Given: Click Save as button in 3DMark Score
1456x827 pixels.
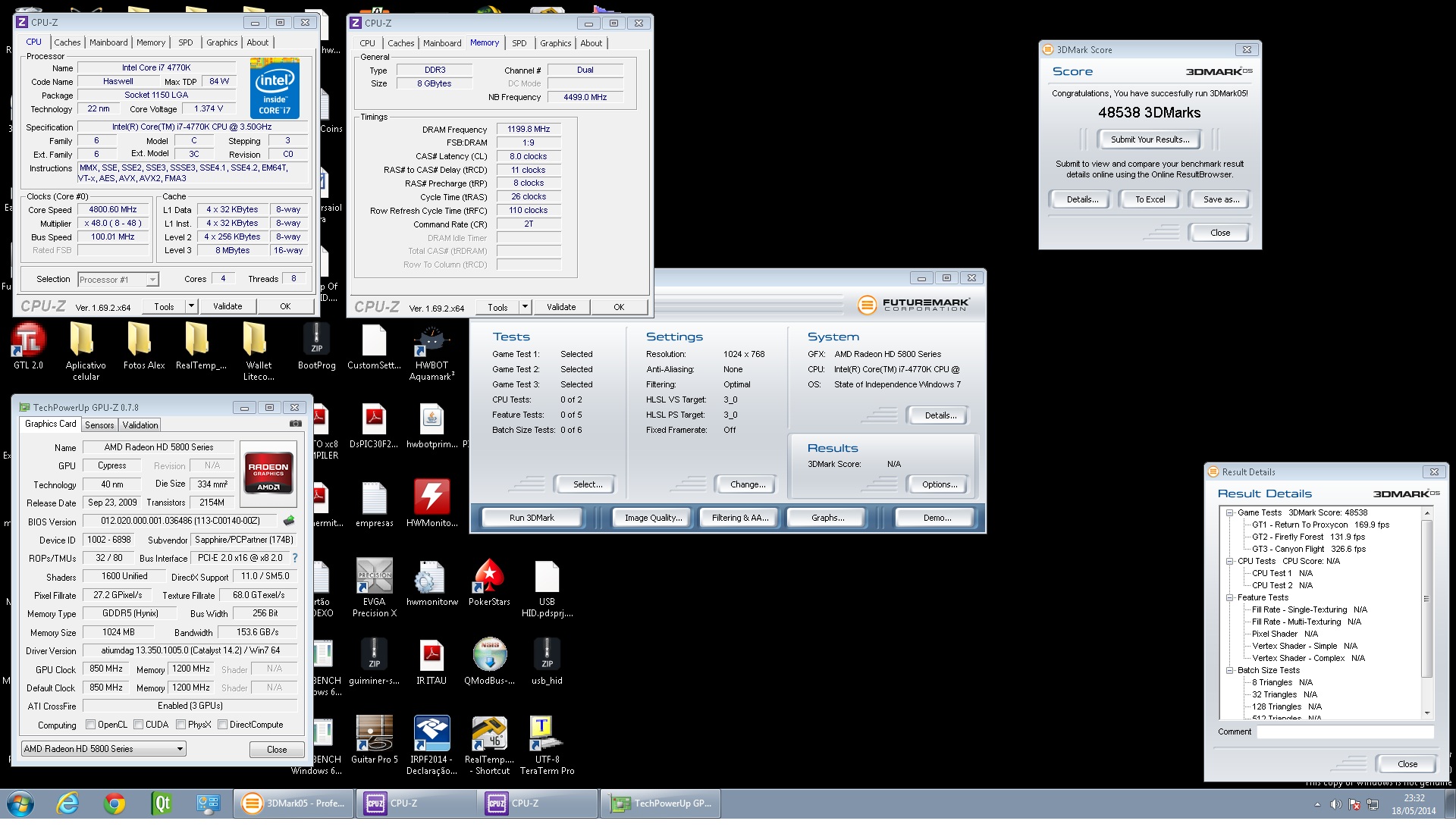Looking at the screenshot, I should tap(1221, 200).
